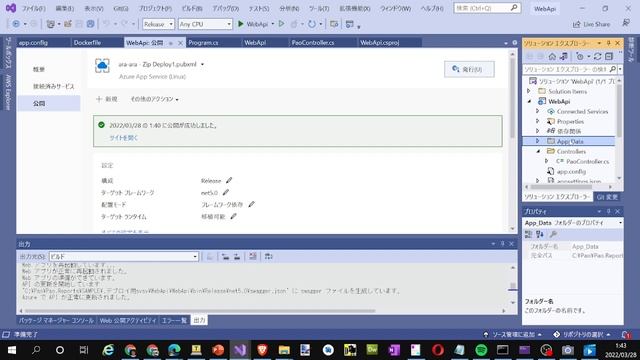This screenshot has height=360, width=640.
Task: Open the ツール menu
Action: (x=319, y=8)
